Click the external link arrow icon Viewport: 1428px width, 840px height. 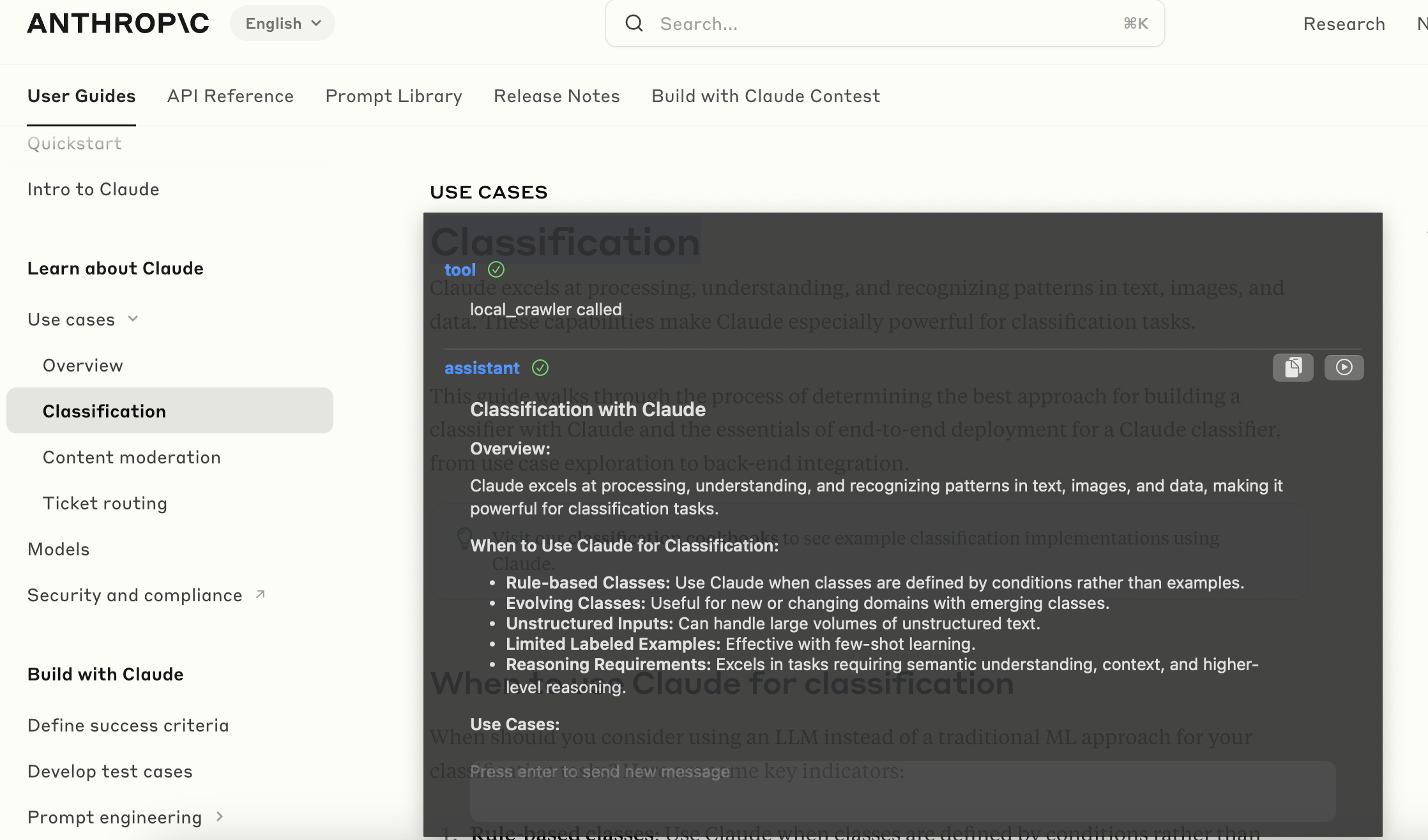(x=260, y=594)
